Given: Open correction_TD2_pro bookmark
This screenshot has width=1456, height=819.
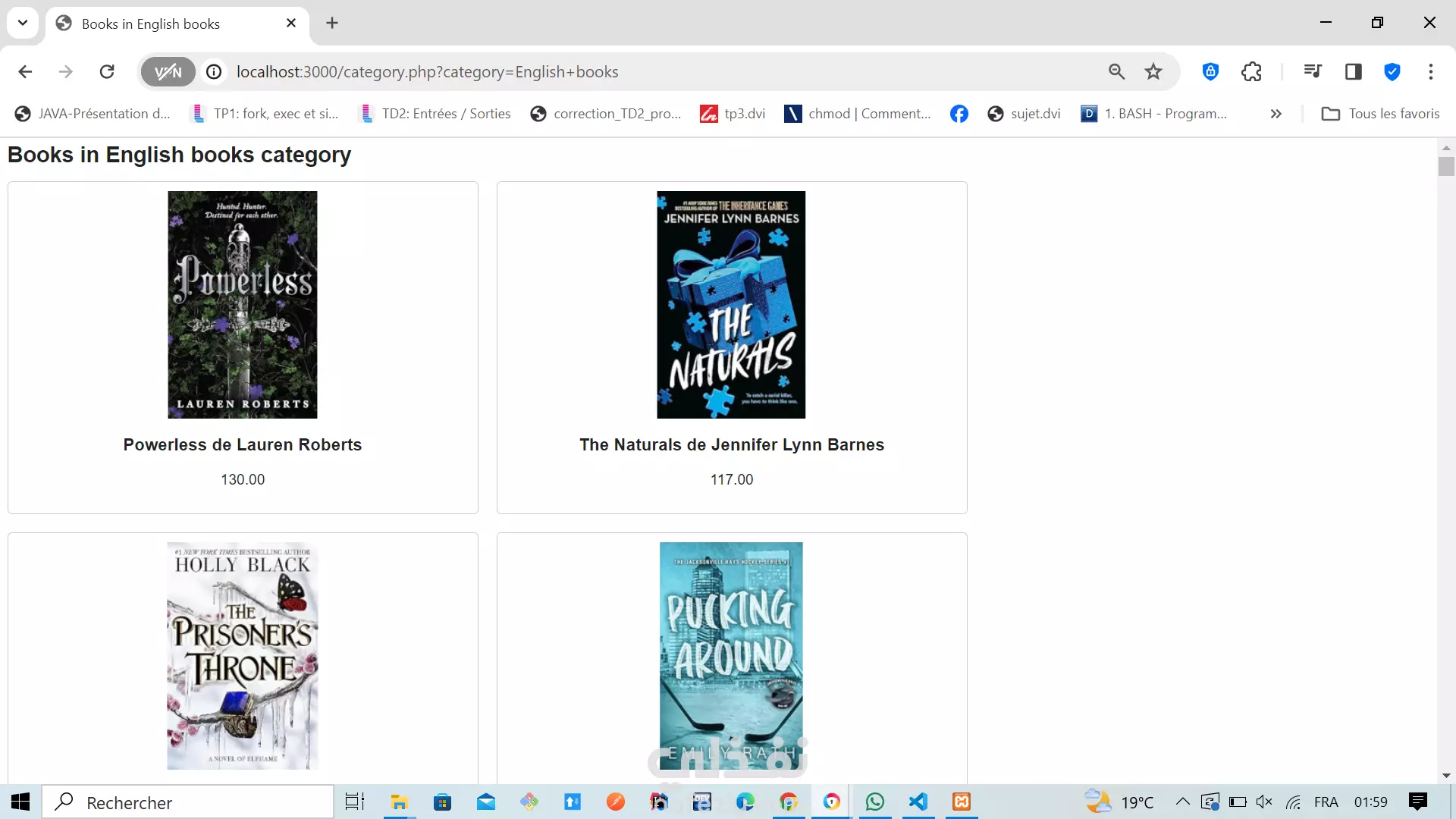Looking at the screenshot, I should coord(606,114).
